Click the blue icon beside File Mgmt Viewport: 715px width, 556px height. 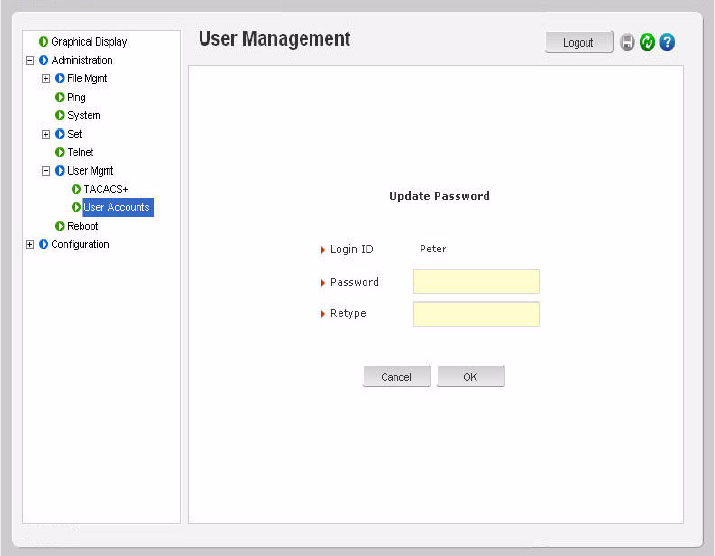point(60,78)
